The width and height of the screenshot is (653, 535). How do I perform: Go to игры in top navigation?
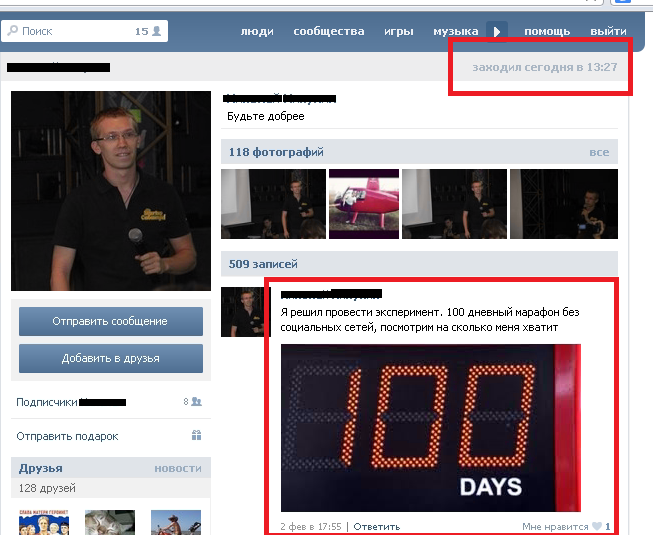point(398,31)
